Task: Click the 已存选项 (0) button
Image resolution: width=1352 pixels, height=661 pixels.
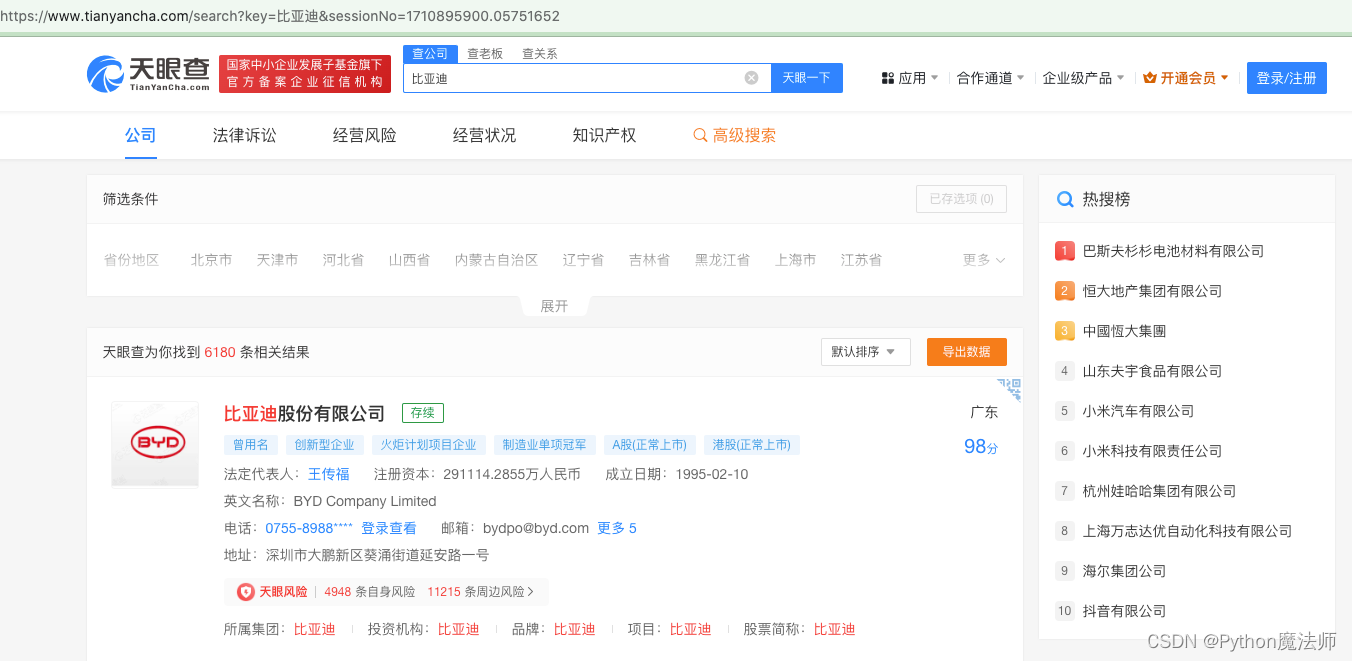Action: point(962,199)
